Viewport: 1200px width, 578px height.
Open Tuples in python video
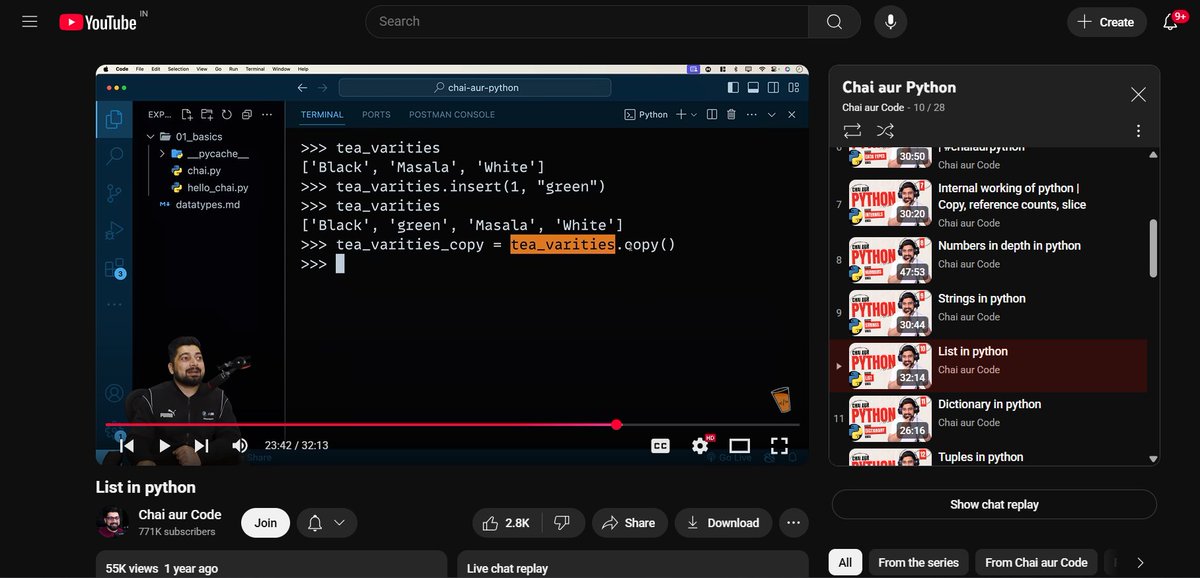point(989,457)
